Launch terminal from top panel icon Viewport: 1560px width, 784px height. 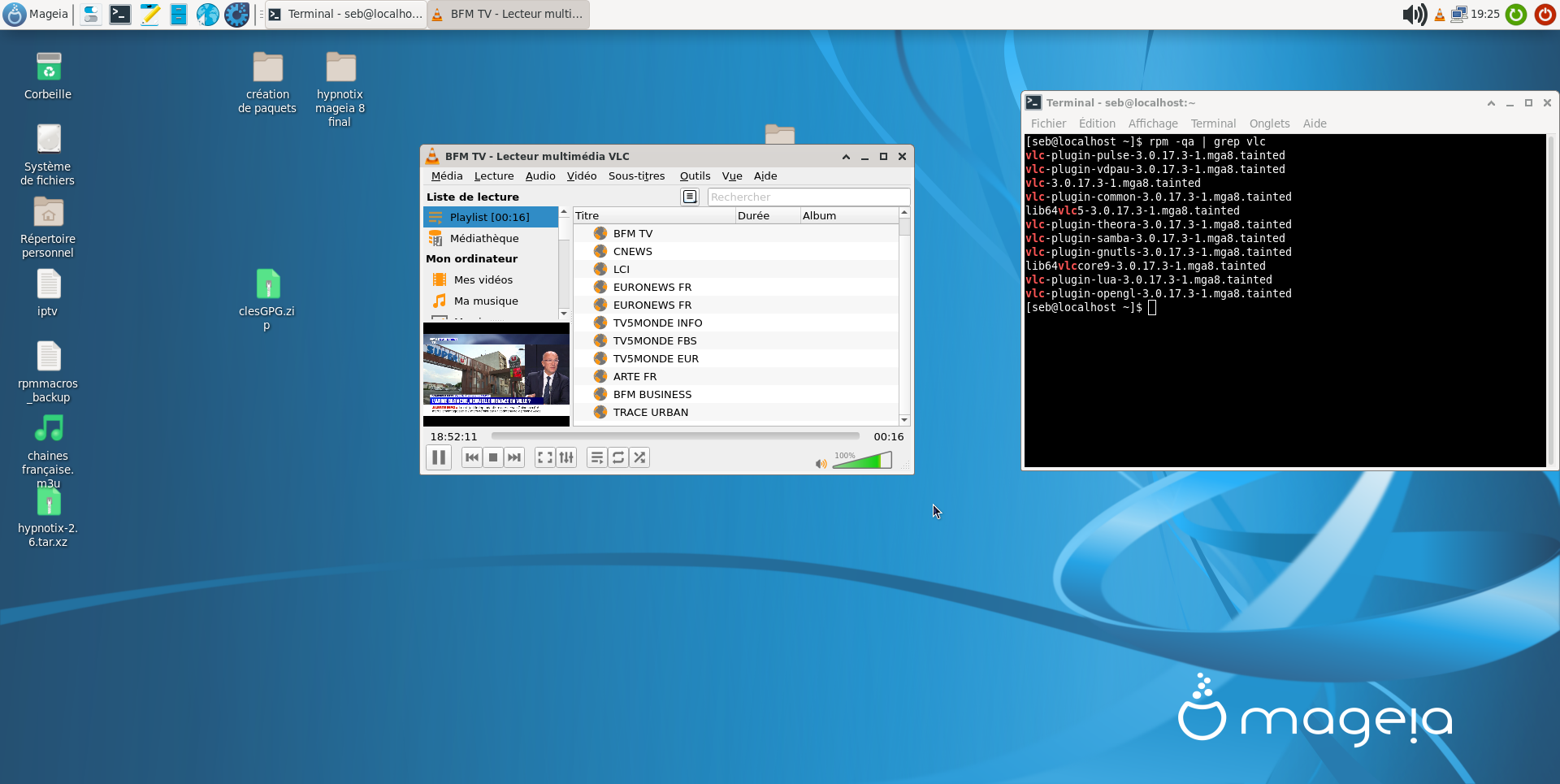pos(120,14)
